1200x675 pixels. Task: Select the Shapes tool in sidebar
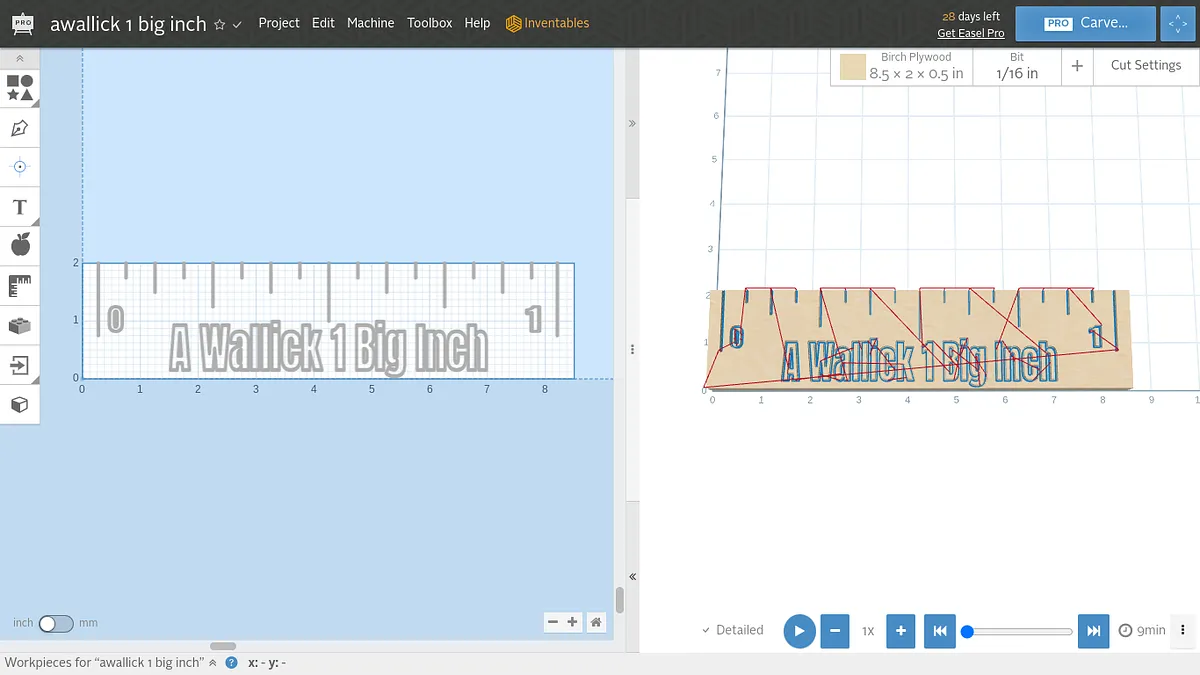click(20, 88)
